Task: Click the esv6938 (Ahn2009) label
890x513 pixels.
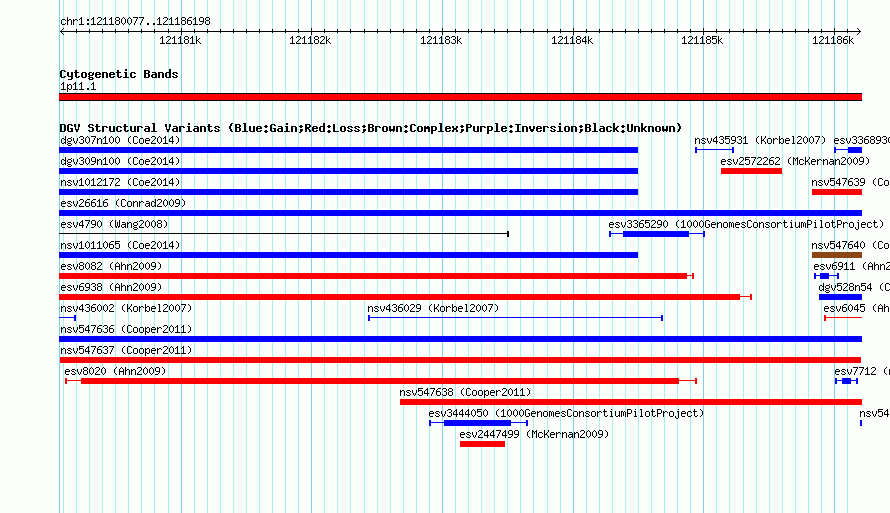Action: coord(111,287)
